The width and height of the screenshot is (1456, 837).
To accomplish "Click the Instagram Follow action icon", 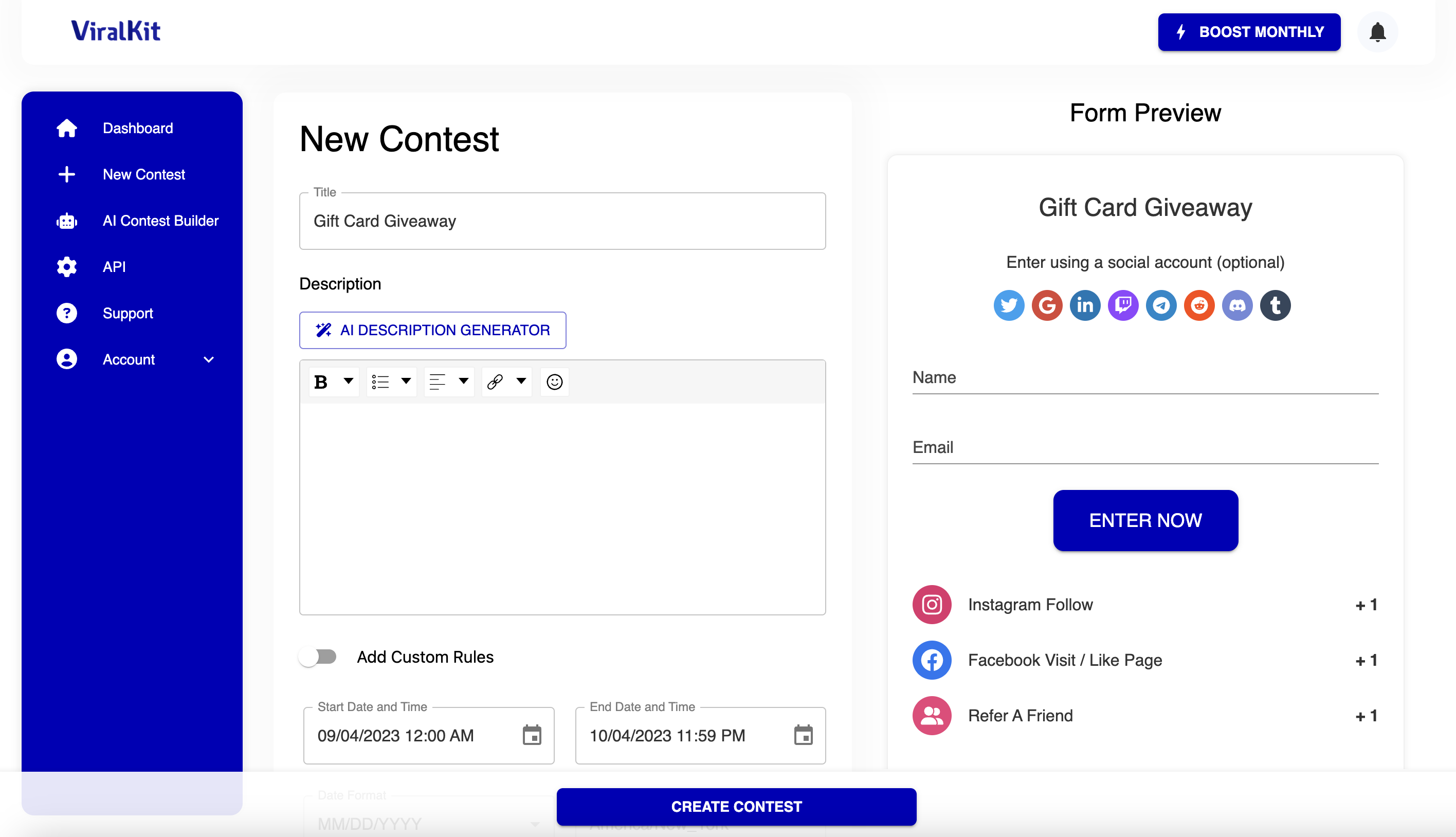I will click(931, 604).
